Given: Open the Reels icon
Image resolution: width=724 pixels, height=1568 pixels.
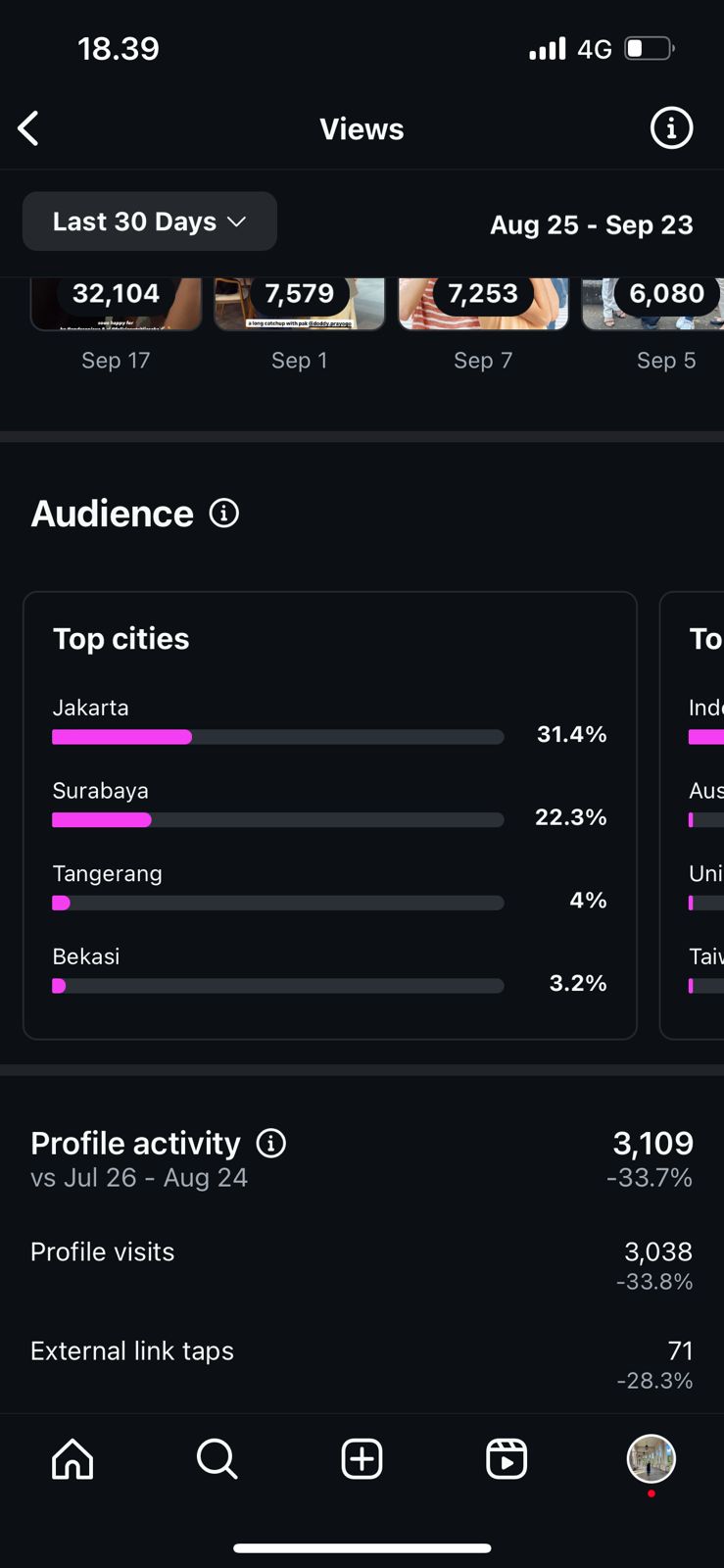Looking at the screenshot, I should [x=507, y=1459].
